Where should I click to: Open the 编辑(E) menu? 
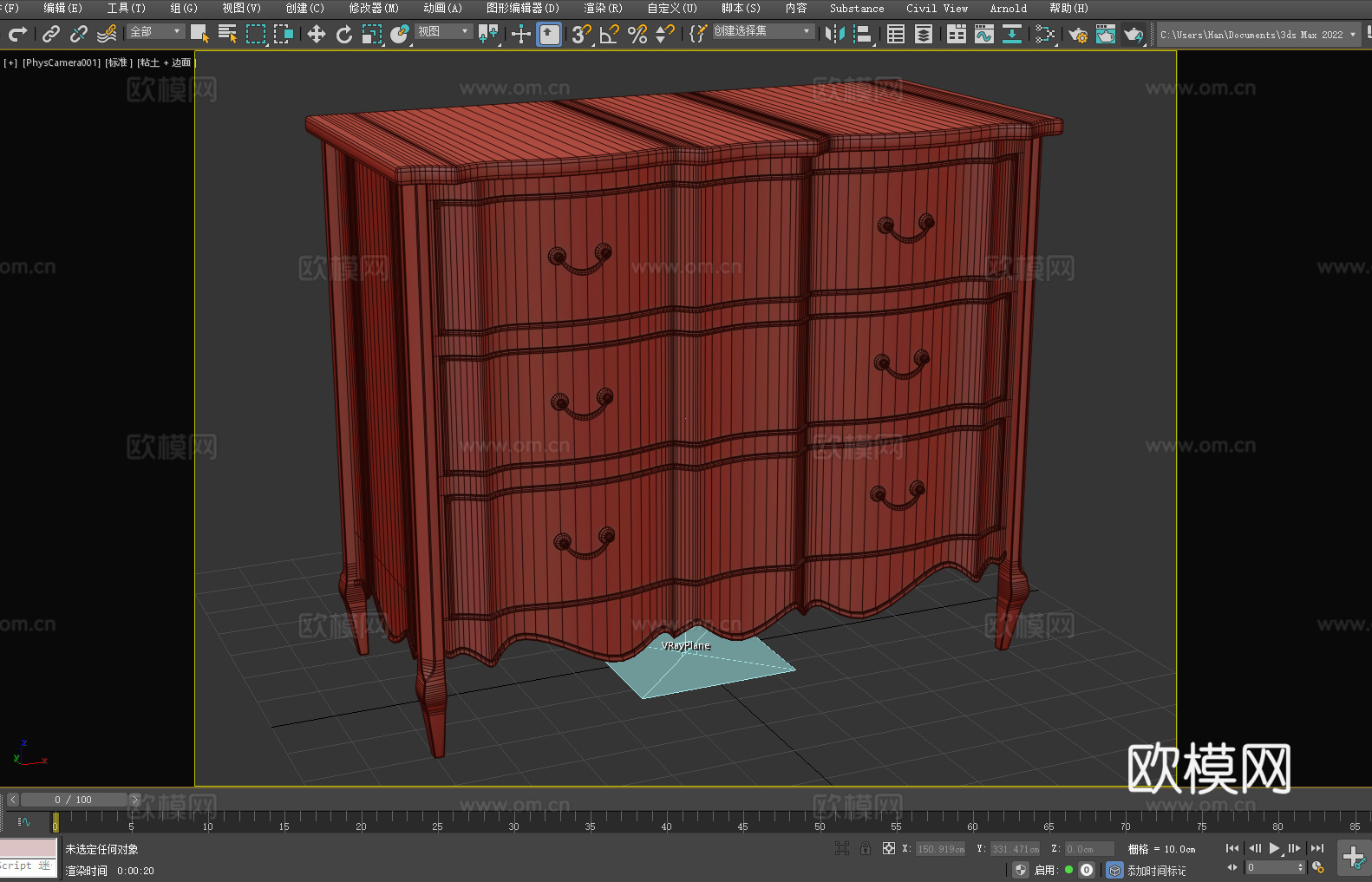pyautogui.click(x=62, y=8)
